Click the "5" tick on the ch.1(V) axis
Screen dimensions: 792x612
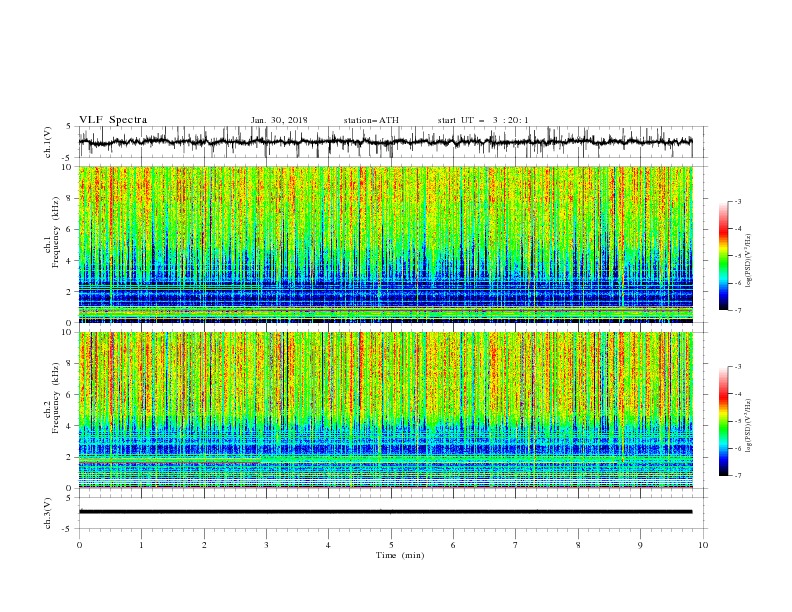69,127
